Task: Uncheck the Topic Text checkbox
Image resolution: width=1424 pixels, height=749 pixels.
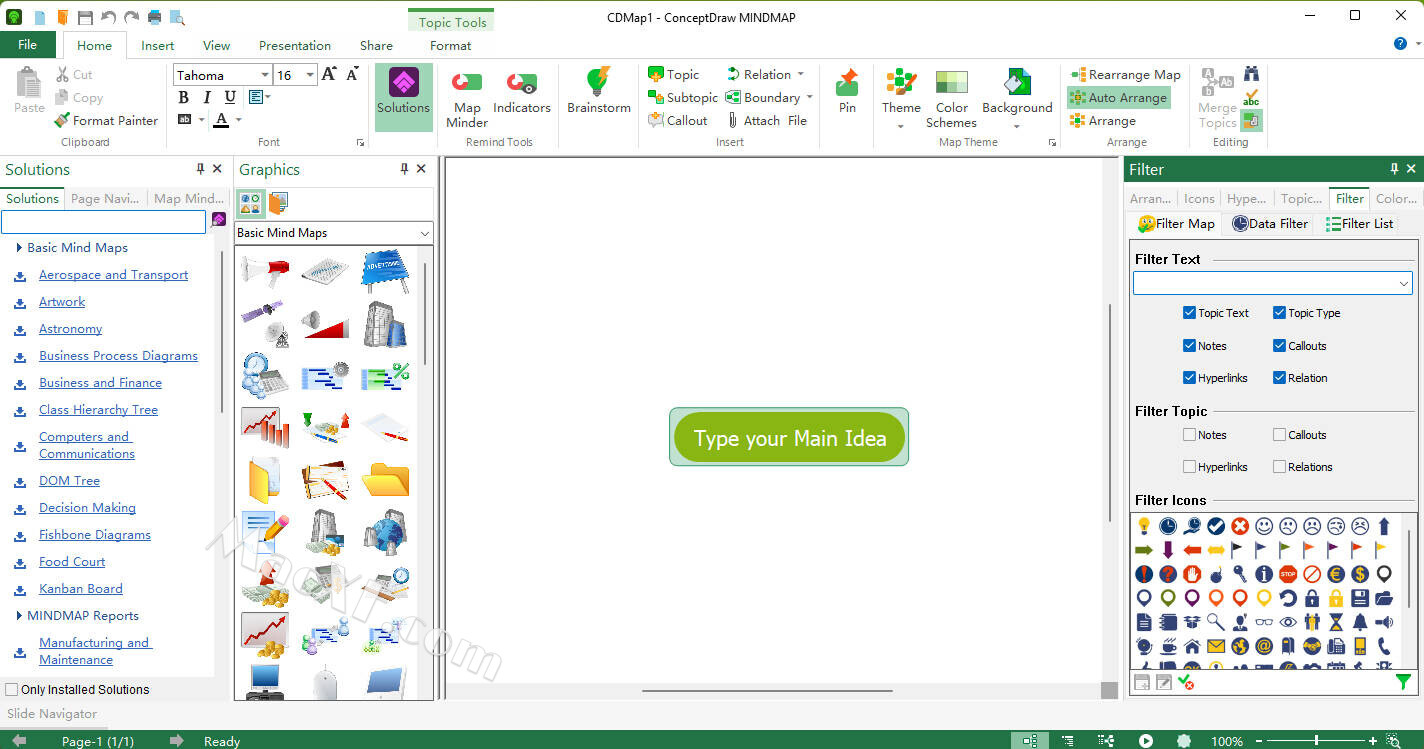Action: point(1189,313)
